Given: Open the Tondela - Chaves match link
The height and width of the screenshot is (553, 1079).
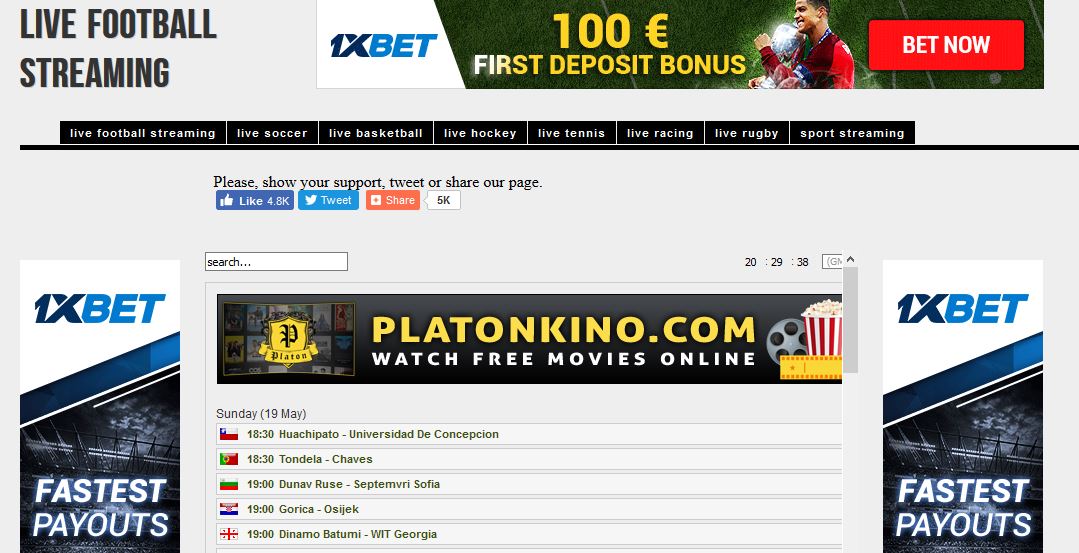Looking at the screenshot, I should 325,459.
